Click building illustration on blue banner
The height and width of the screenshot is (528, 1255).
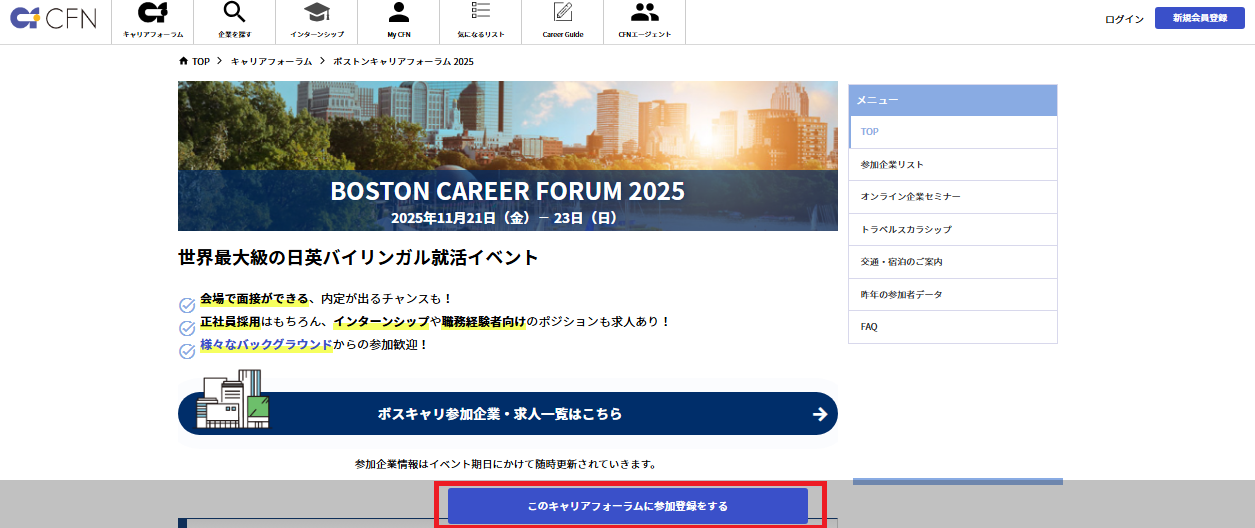(x=232, y=400)
